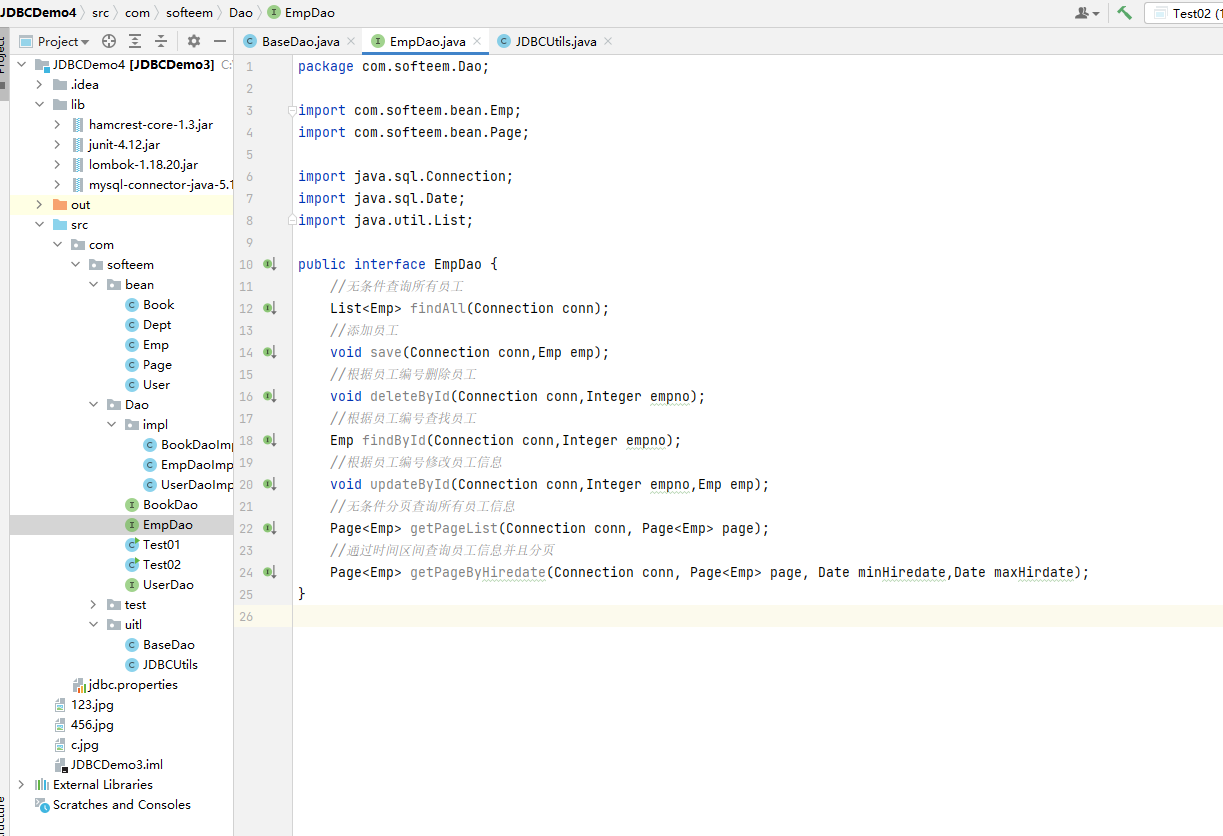
Task: Click 'Dao' in the breadcrumb path
Action: (241, 13)
